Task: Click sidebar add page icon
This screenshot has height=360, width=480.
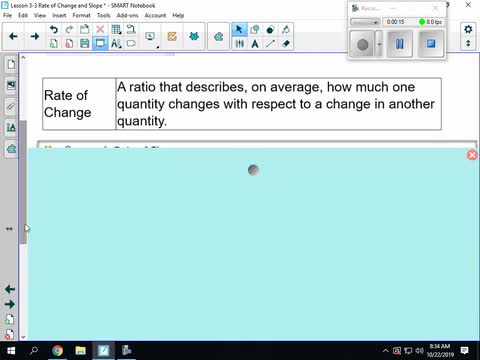Action: click(x=10, y=319)
